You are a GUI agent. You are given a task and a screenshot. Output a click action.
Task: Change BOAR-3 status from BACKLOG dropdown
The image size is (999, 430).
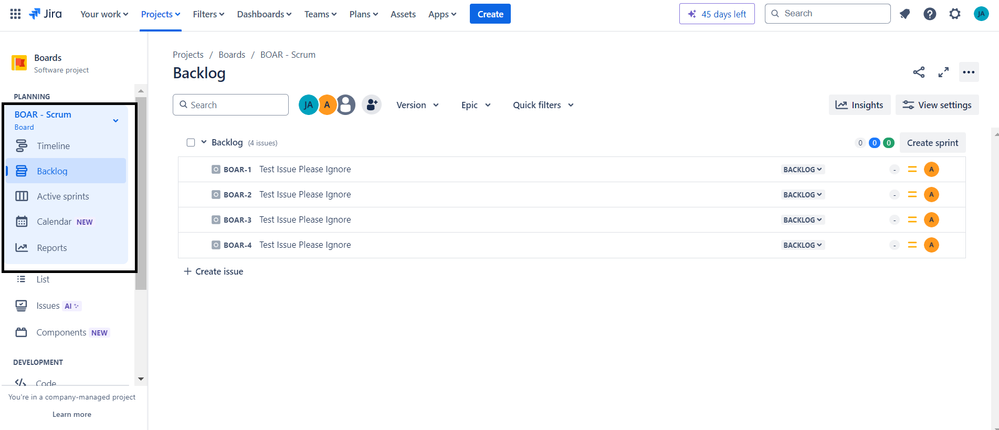[x=803, y=220]
